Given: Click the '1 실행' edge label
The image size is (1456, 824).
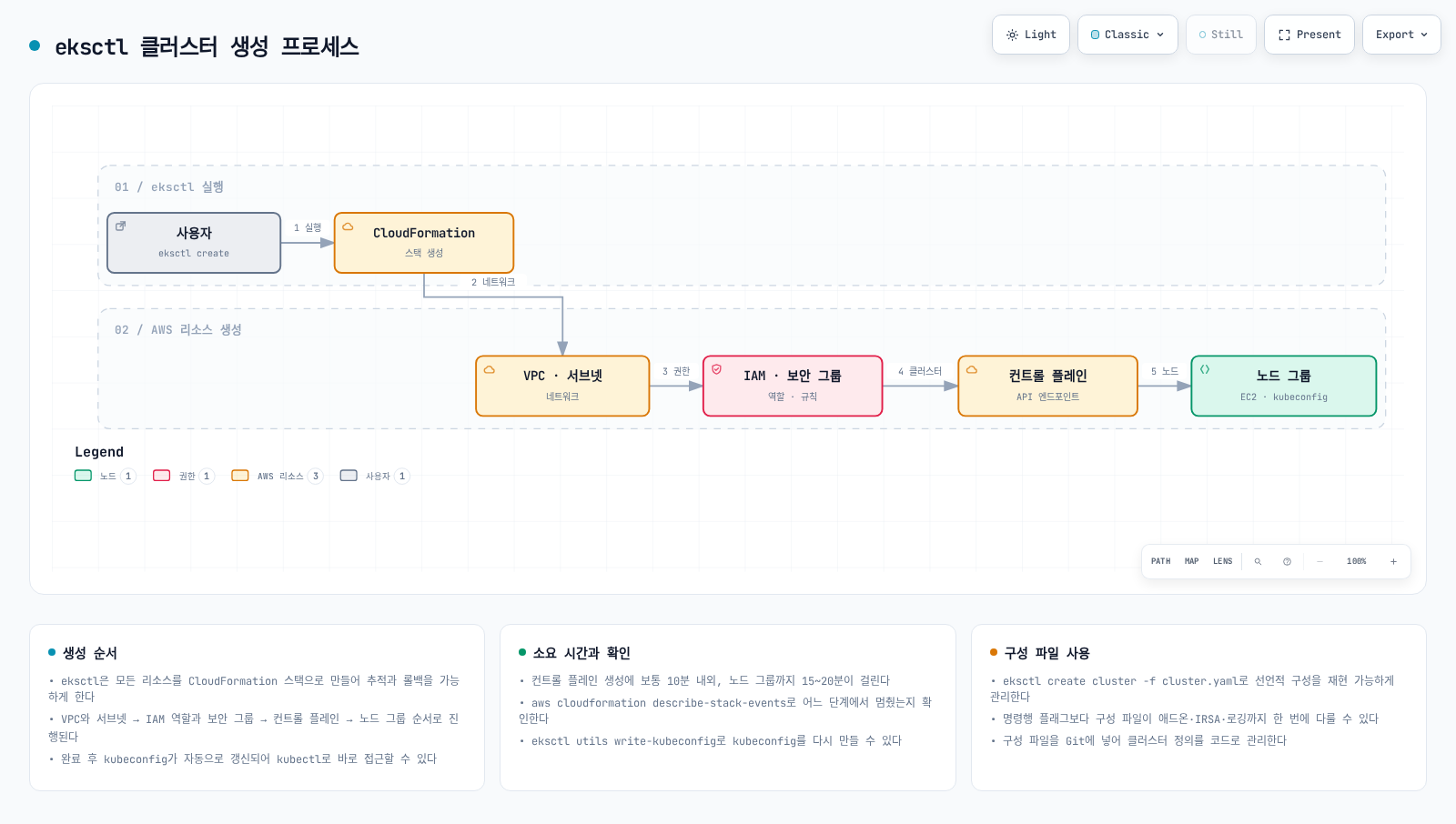Looking at the screenshot, I should point(308,227).
